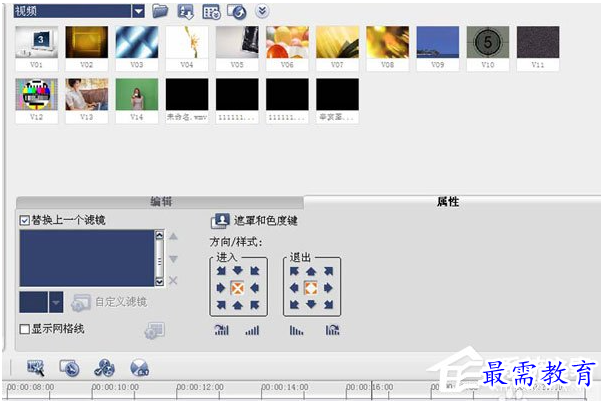
Task: Select the V04 flower thumbnail
Action: pos(187,42)
